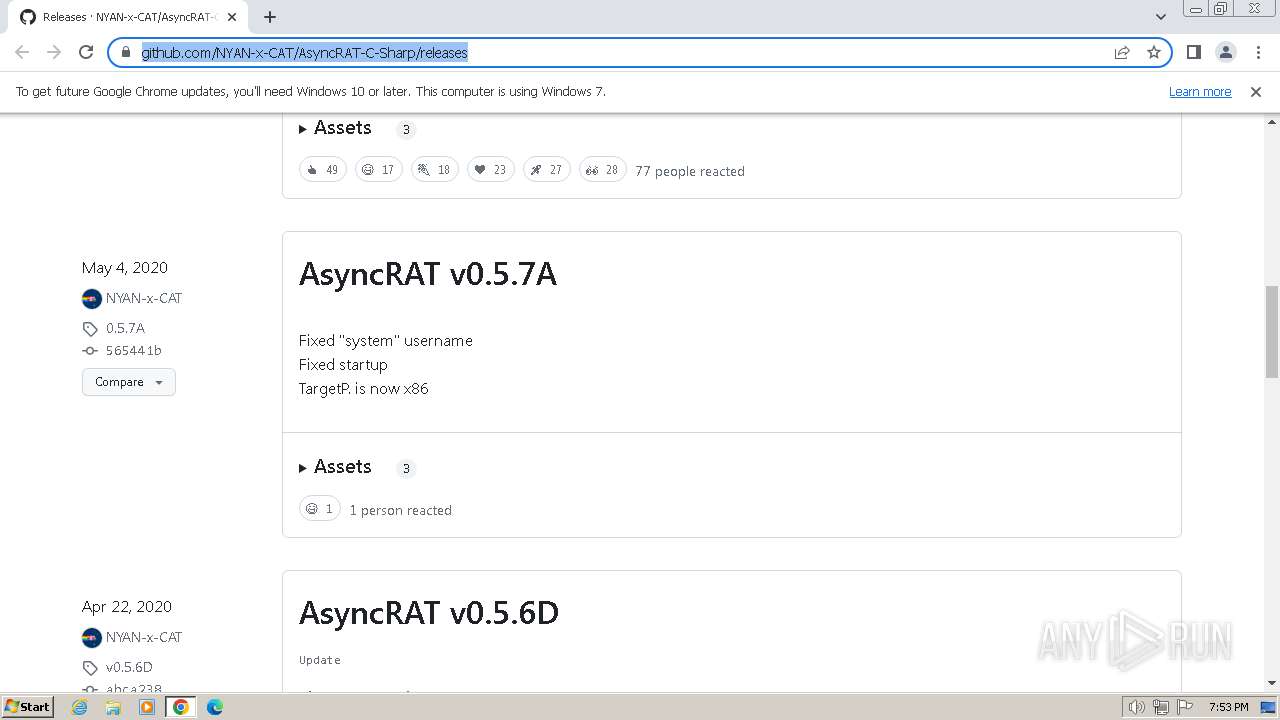Click the Action Center flag icon

(x=1185, y=707)
